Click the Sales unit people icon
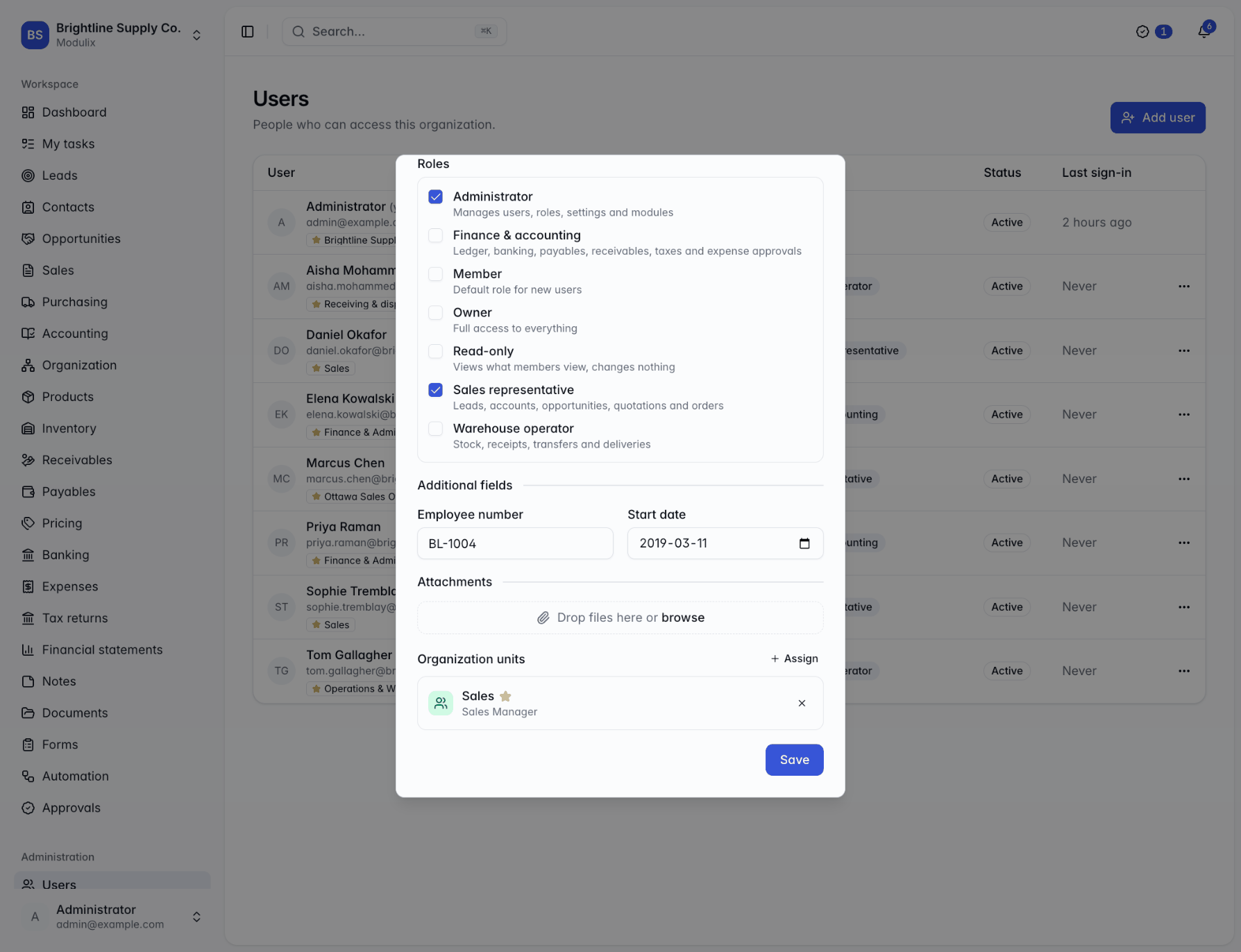The image size is (1241, 952). tap(441, 704)
